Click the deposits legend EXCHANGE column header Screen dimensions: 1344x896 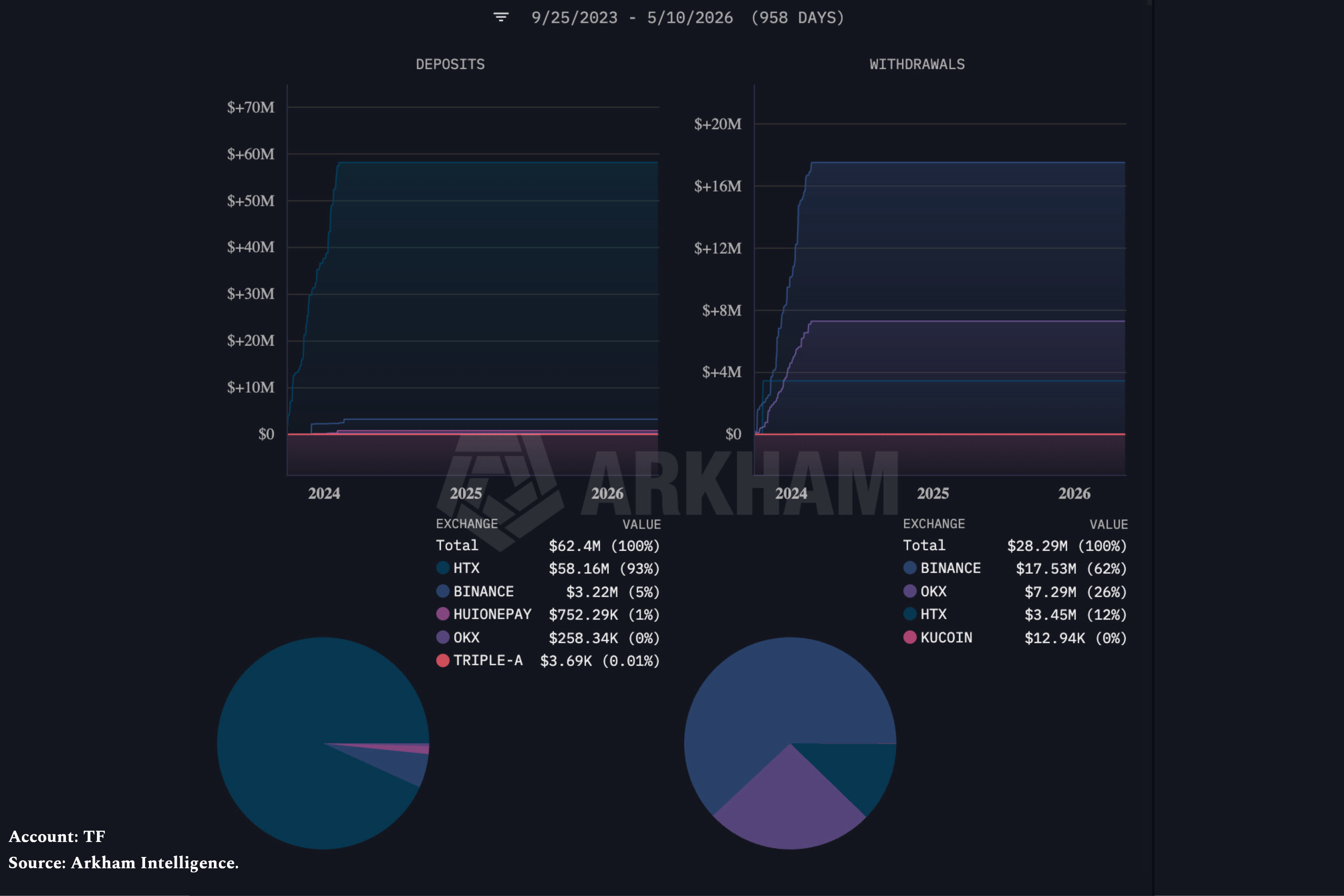pos(467,523)
